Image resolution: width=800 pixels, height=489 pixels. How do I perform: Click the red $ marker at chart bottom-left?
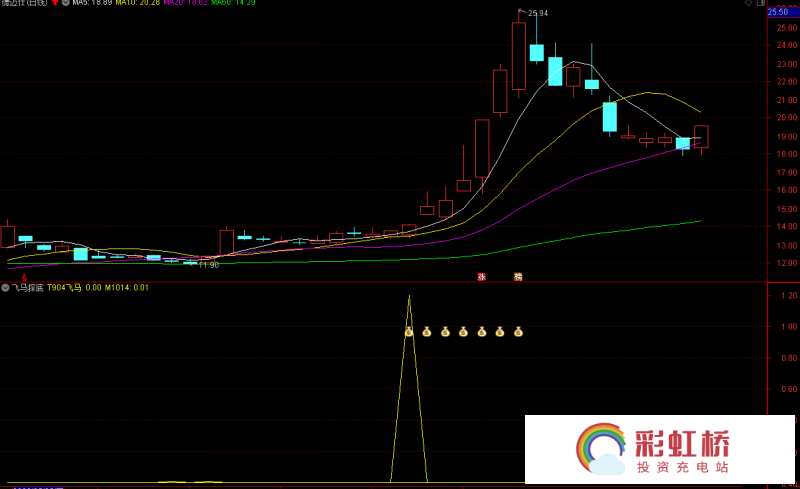coord(24,278)
